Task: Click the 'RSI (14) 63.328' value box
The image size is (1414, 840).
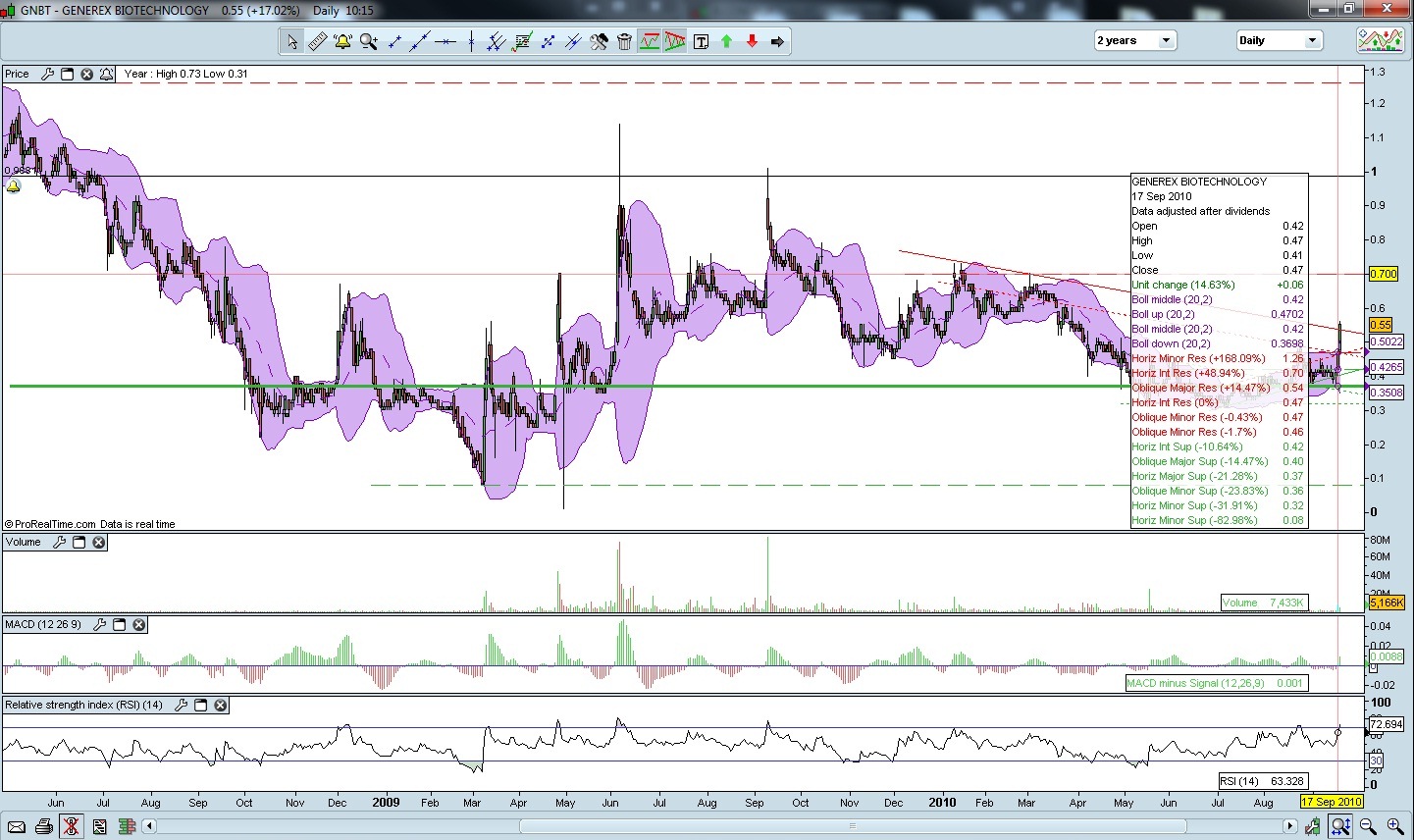Action: click(x=1263, y=781)
